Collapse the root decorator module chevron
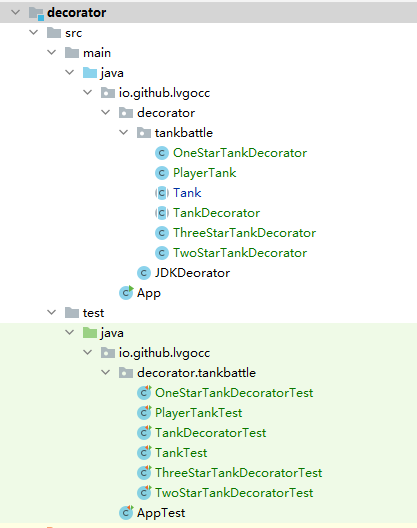Screen dimensions: 417x528 coord(15,12)
